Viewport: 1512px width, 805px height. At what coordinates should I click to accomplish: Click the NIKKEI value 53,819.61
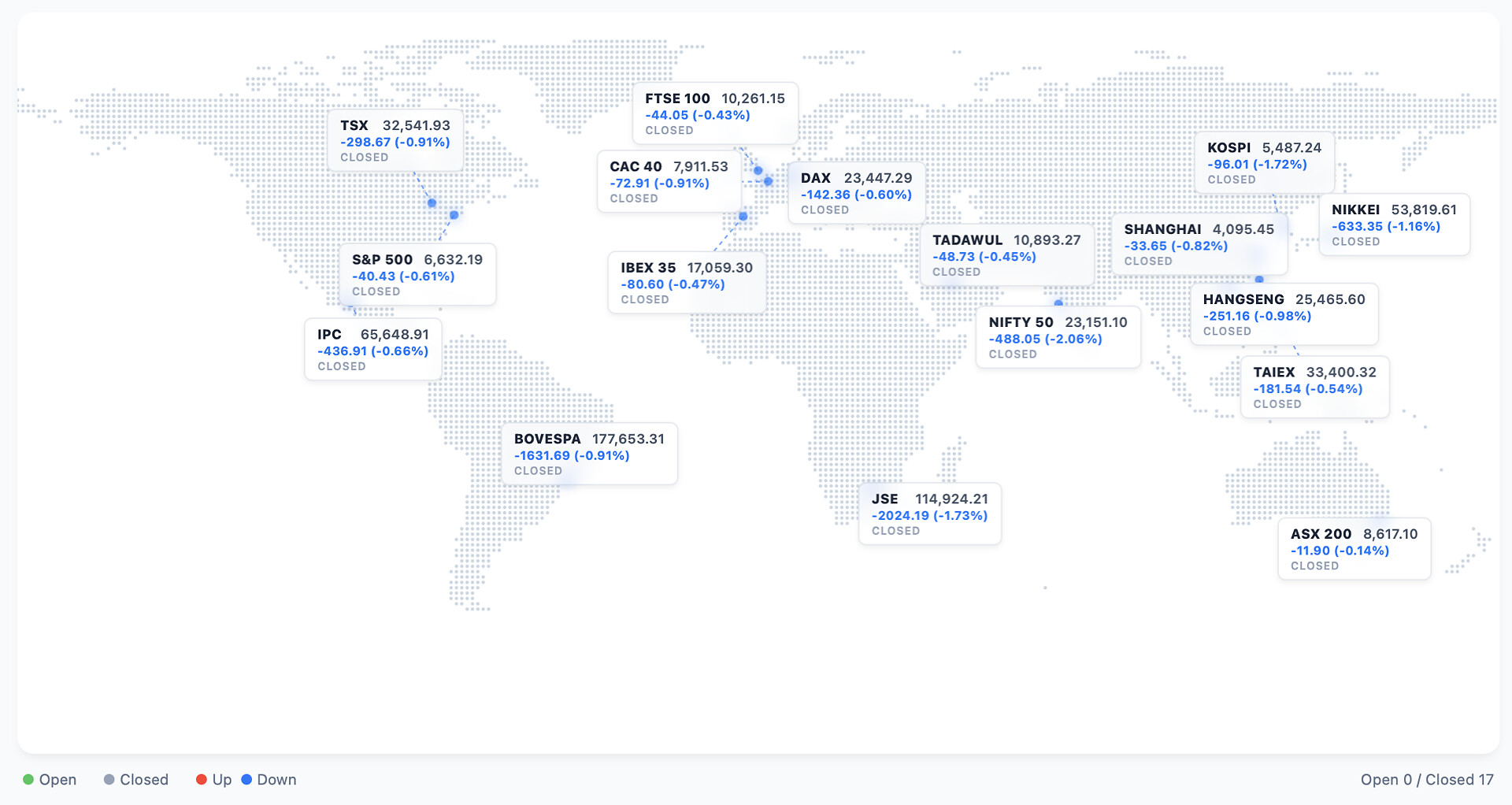point(1424,210)
